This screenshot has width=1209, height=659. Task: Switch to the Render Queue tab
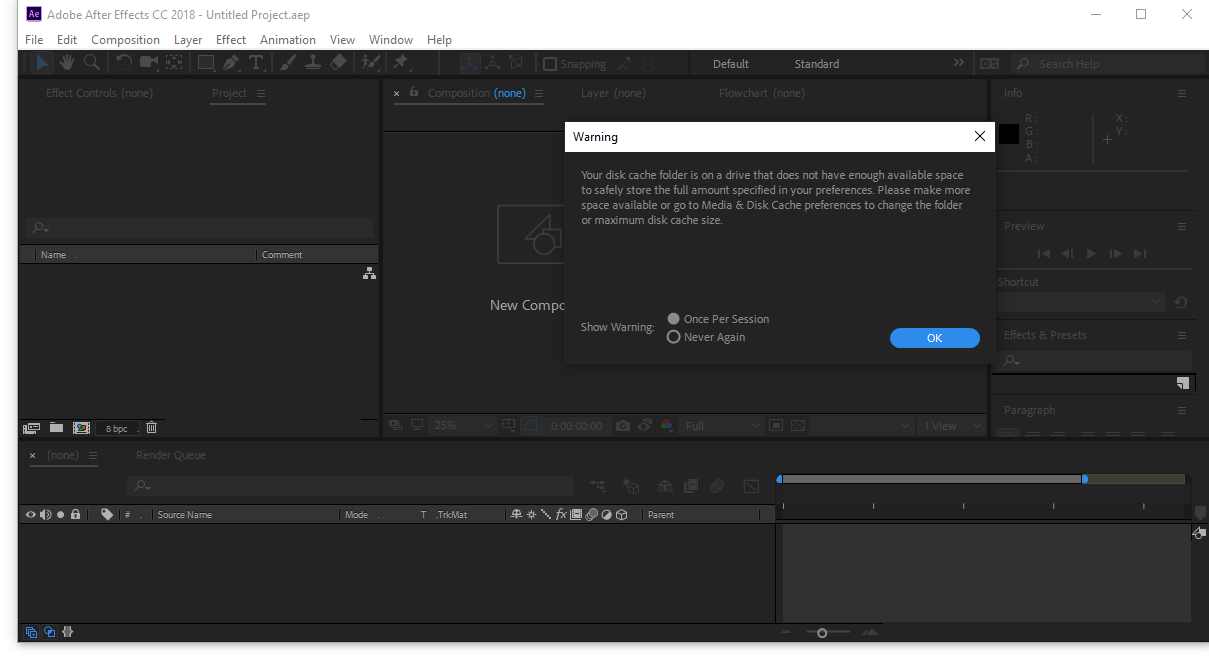pos(171,455)
